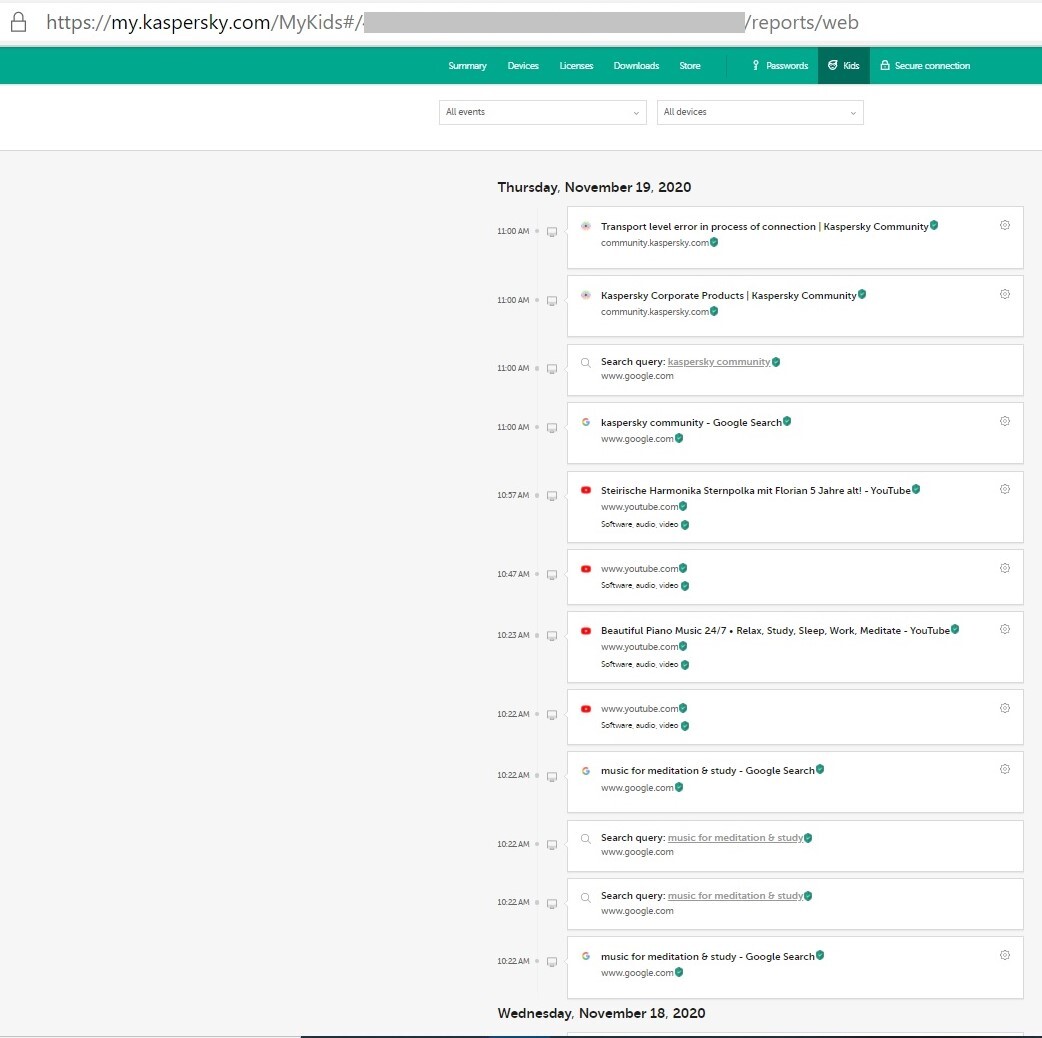Go to the Devices tab
The width and height of the screenshot is (1042, 1038).
[523, 66]
